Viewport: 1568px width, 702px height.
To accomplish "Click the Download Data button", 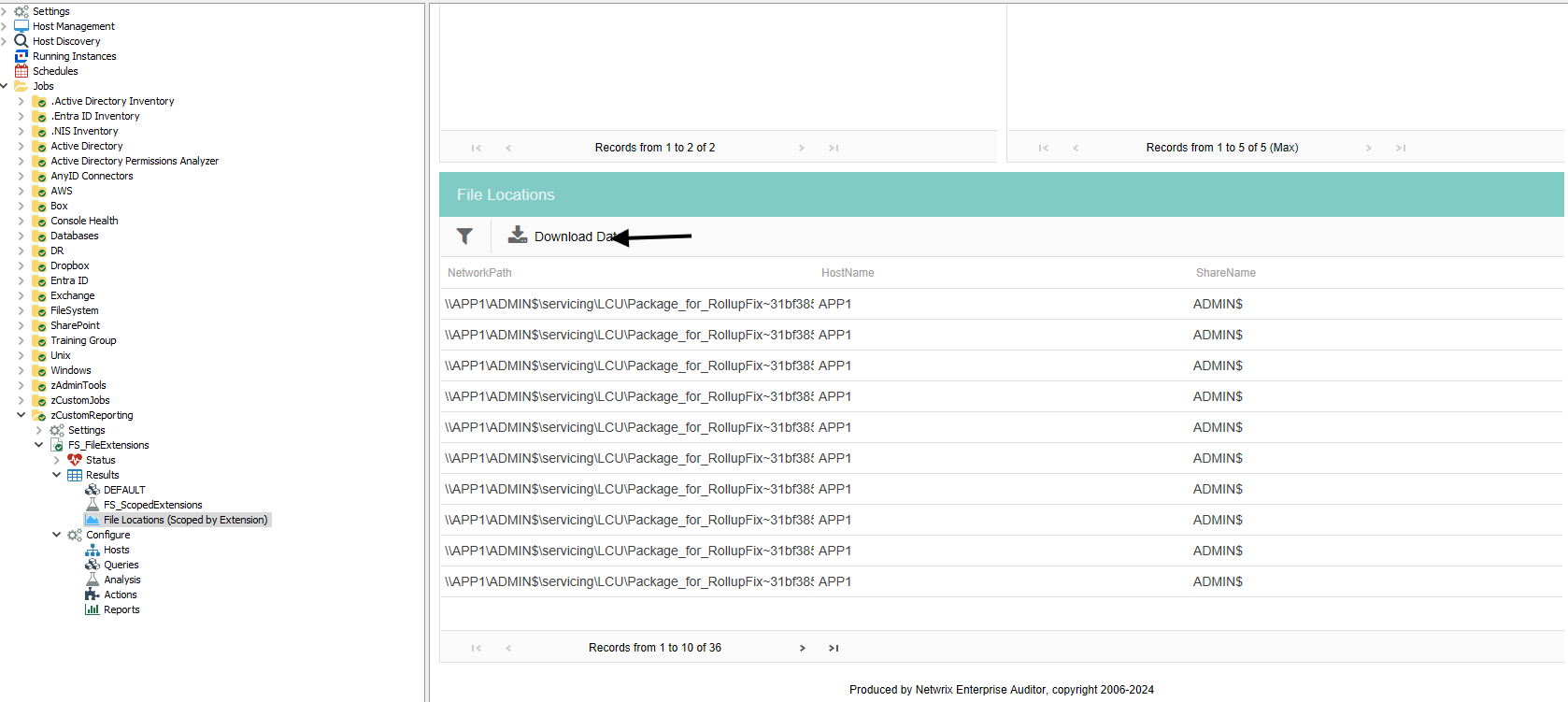I will click(x=563, y=236).
